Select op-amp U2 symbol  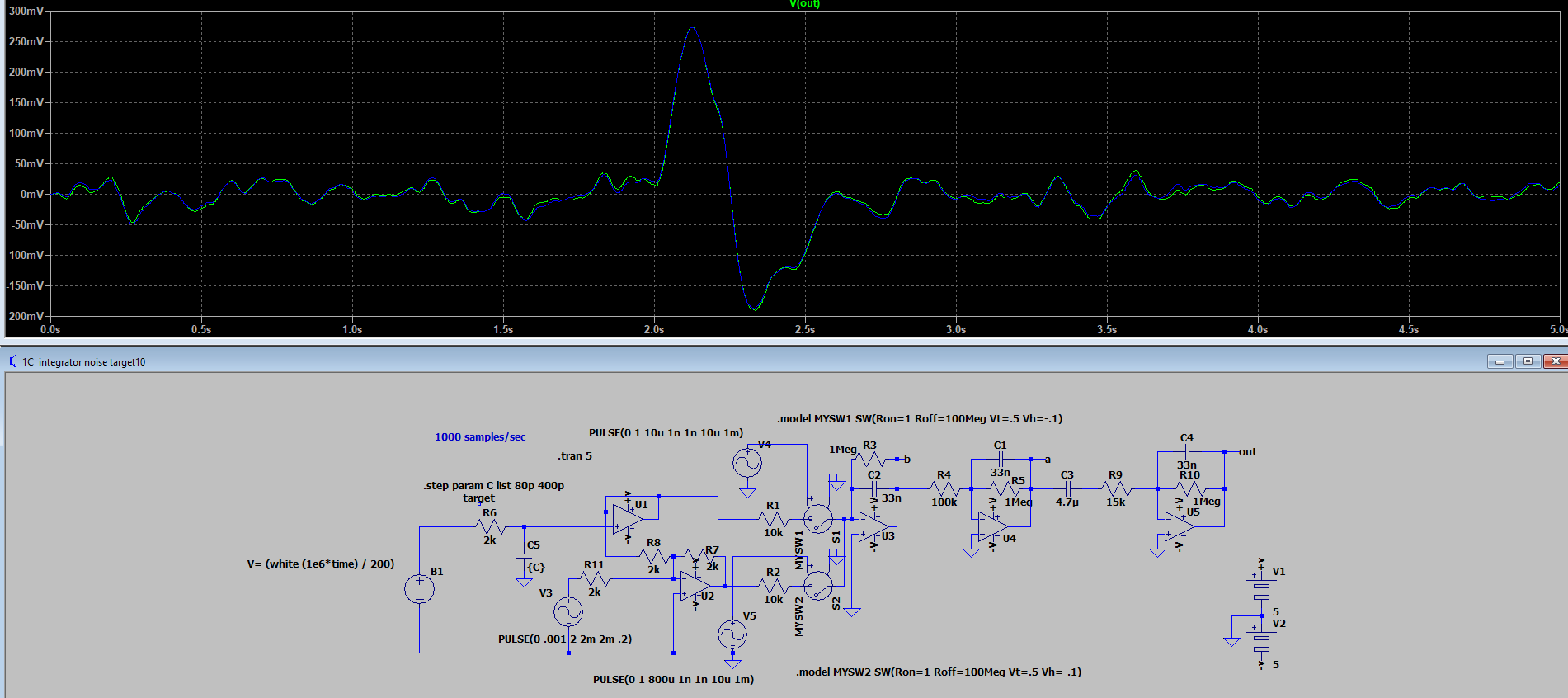pos(695,585)
